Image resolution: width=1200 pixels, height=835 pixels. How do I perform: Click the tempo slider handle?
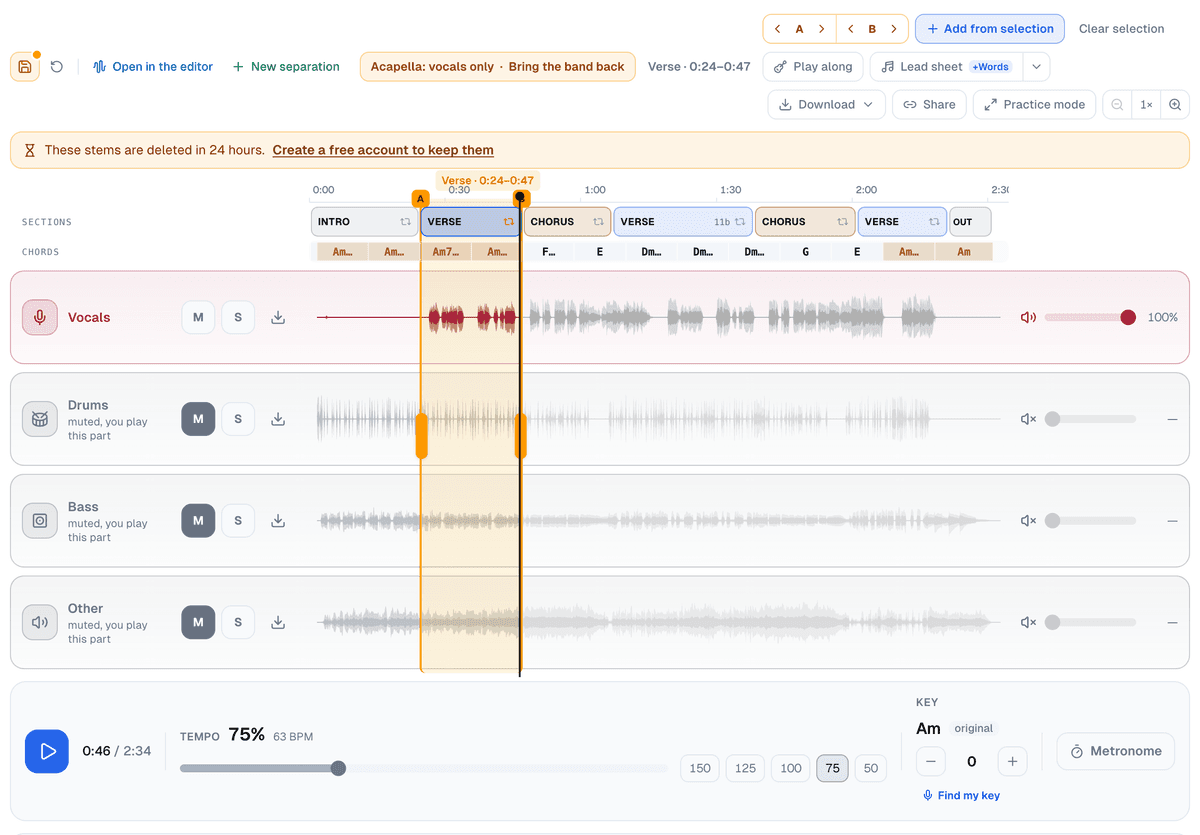(338, 768)
